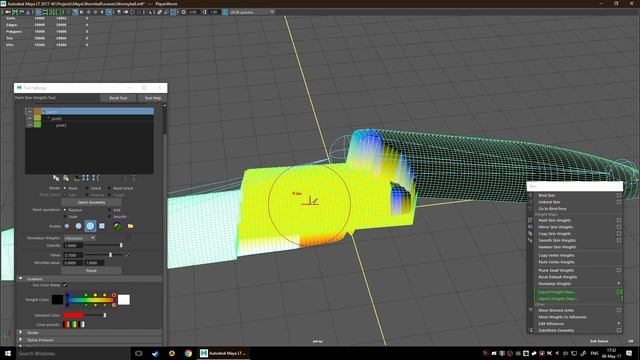The height and width of the screenshot is (360, 640).
Task: Choose Go to Bind Pose from the Skin menu
Action: [552, 209]
